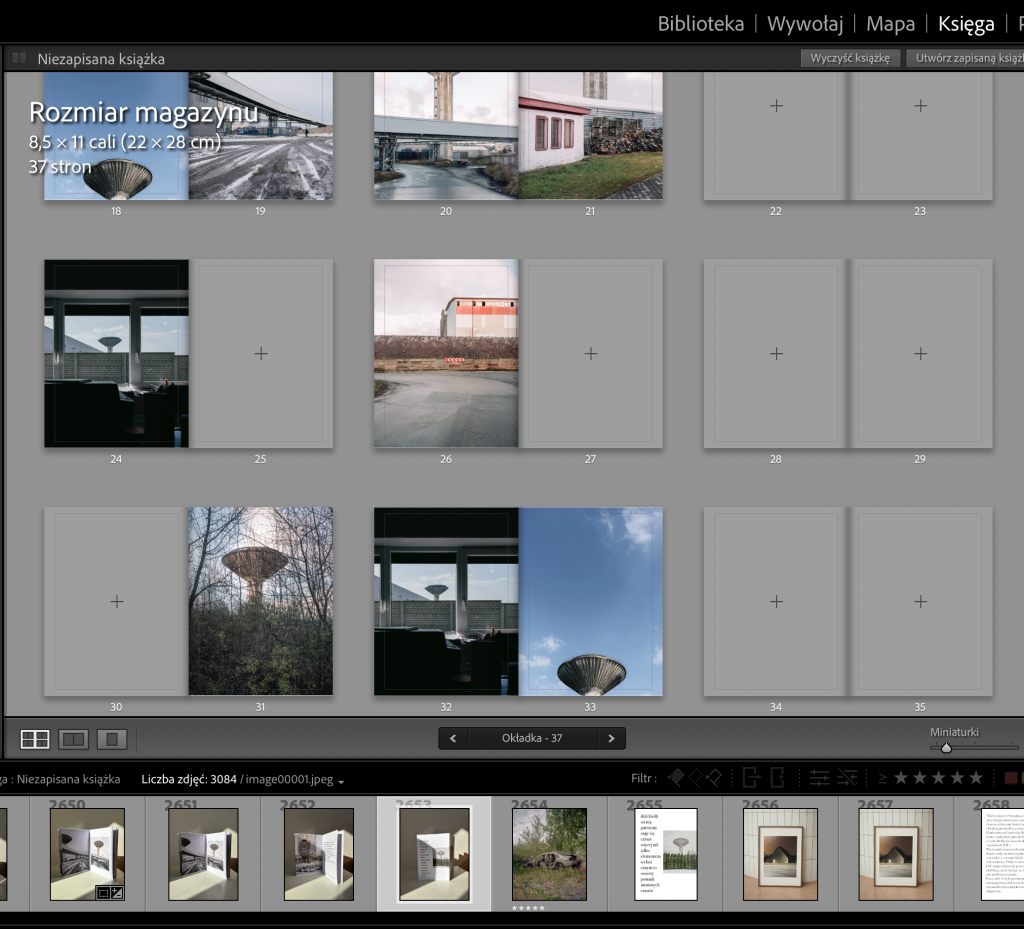Toggle the red color label filter
The image size is (1024, 929).
(x=1009, y=778)
